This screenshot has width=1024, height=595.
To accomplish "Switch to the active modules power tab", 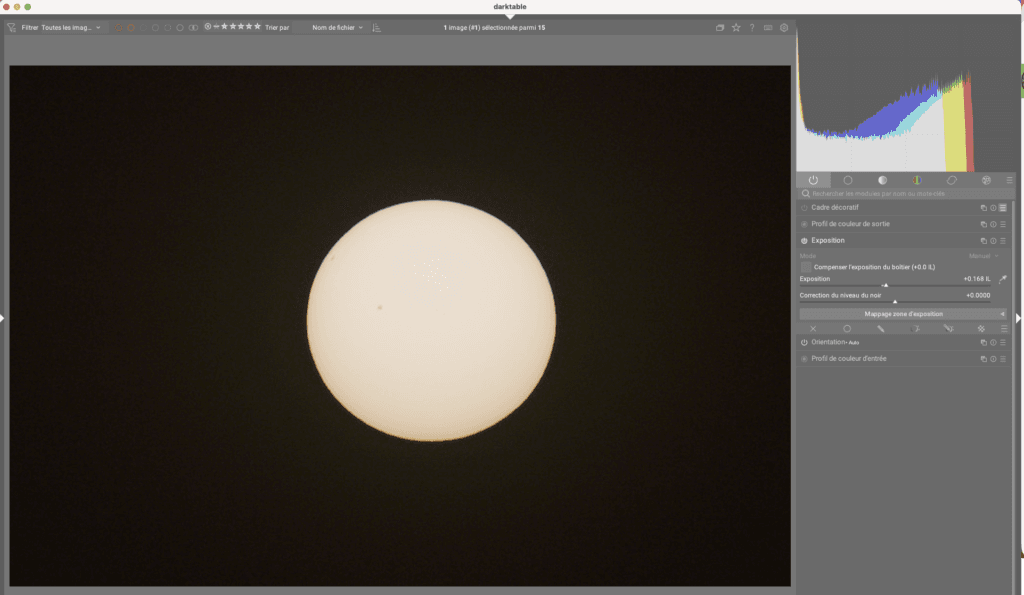I will (x=813, y=180).
